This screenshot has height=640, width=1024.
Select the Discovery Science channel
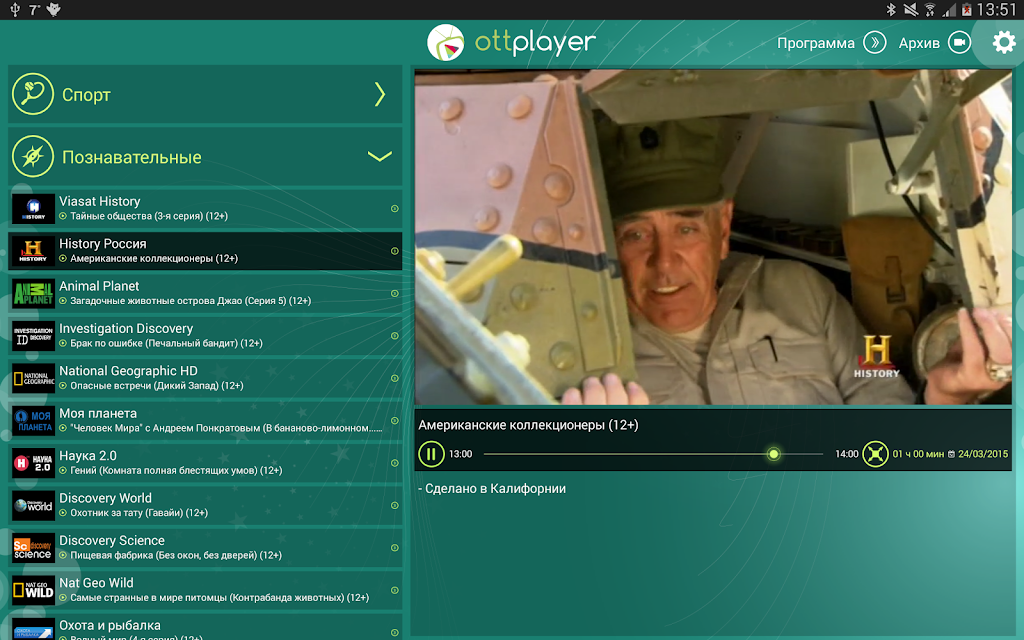[x=205, y=548]
